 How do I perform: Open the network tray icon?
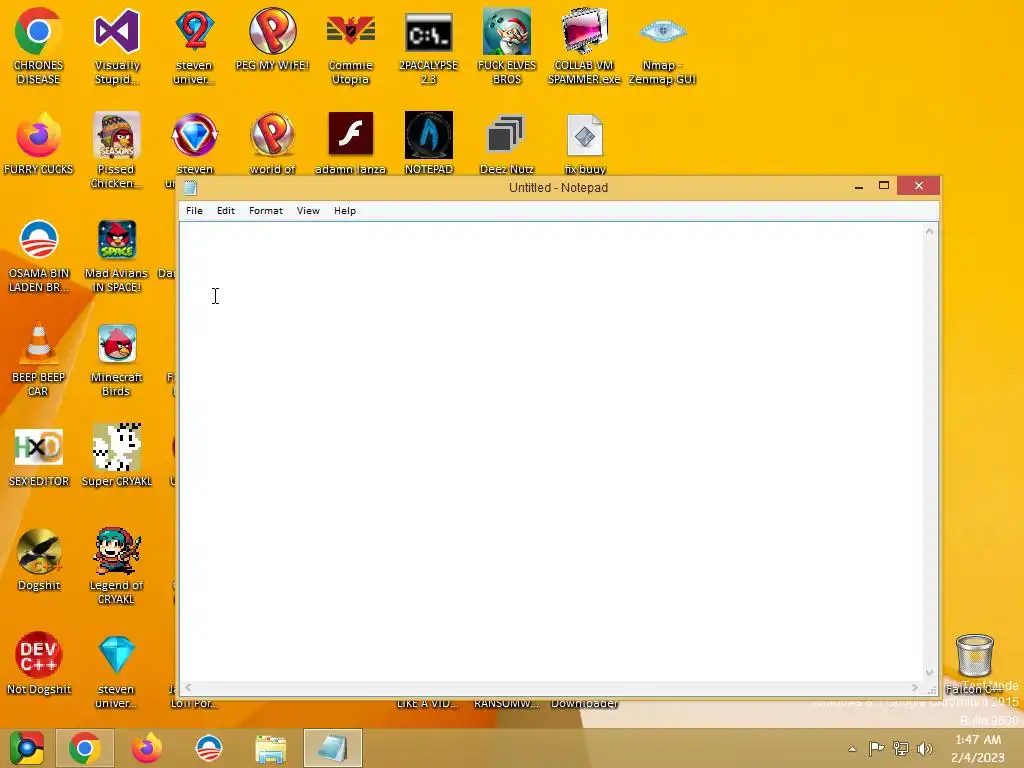pos(901,748)
